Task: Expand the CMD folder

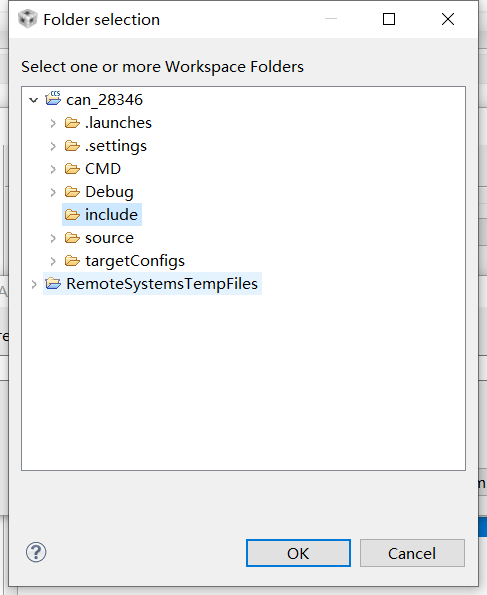Action: [x=53, y=169]
